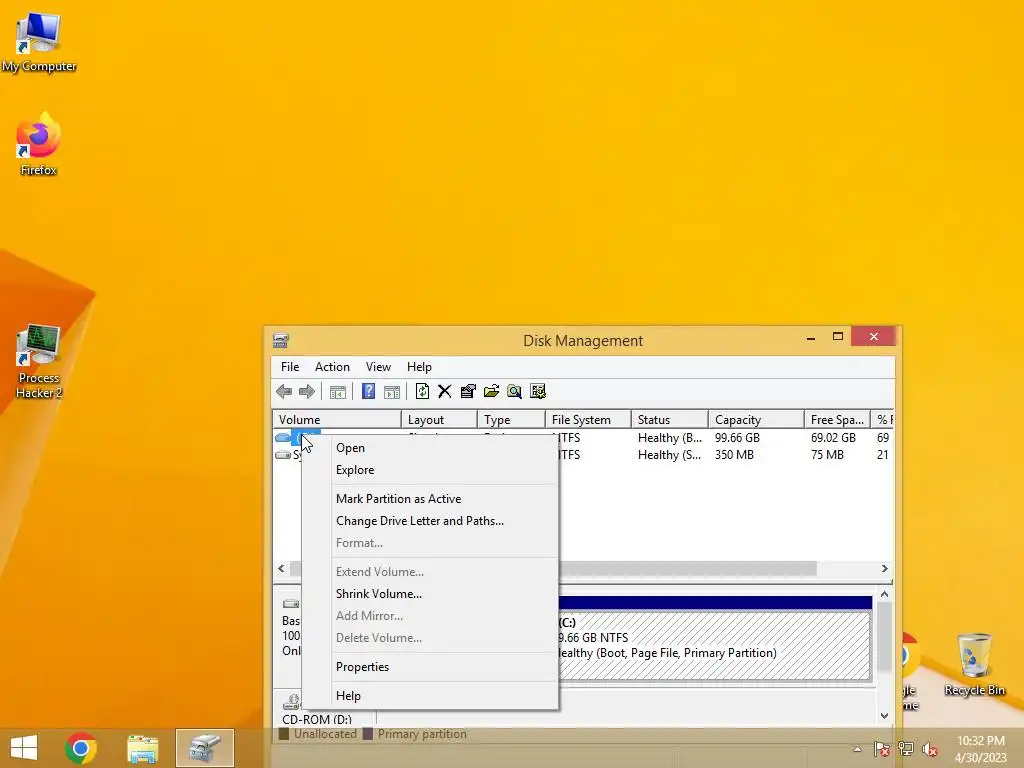Click the Disk Management taskbar button
The width and height of the screenshot is (1024, 768).
(x=204, y=748)
